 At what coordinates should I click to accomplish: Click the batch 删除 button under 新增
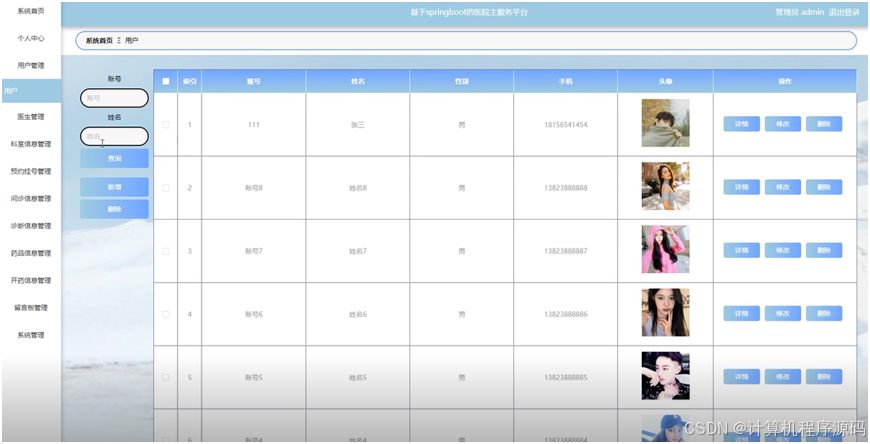tap(114, 209)
